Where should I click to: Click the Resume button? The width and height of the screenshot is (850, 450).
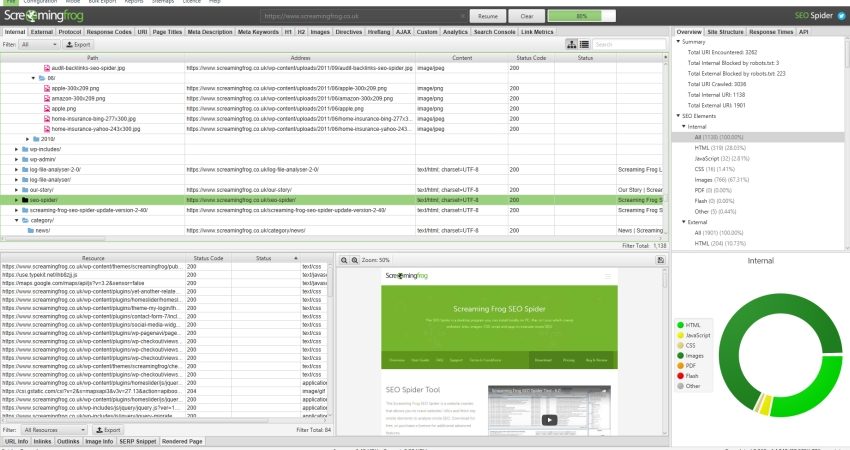488,16
